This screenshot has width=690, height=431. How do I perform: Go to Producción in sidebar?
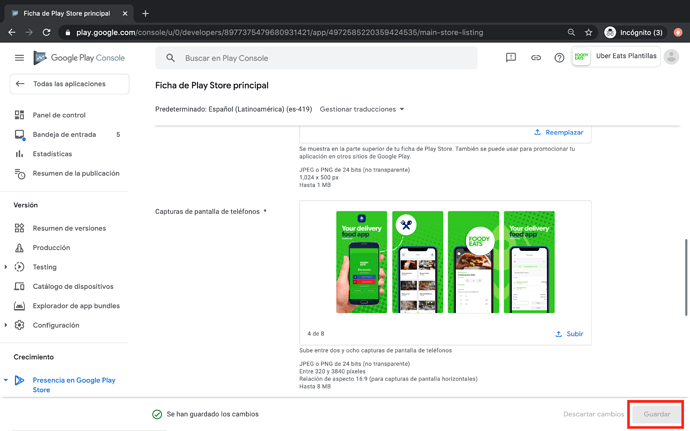click(51, 248)
